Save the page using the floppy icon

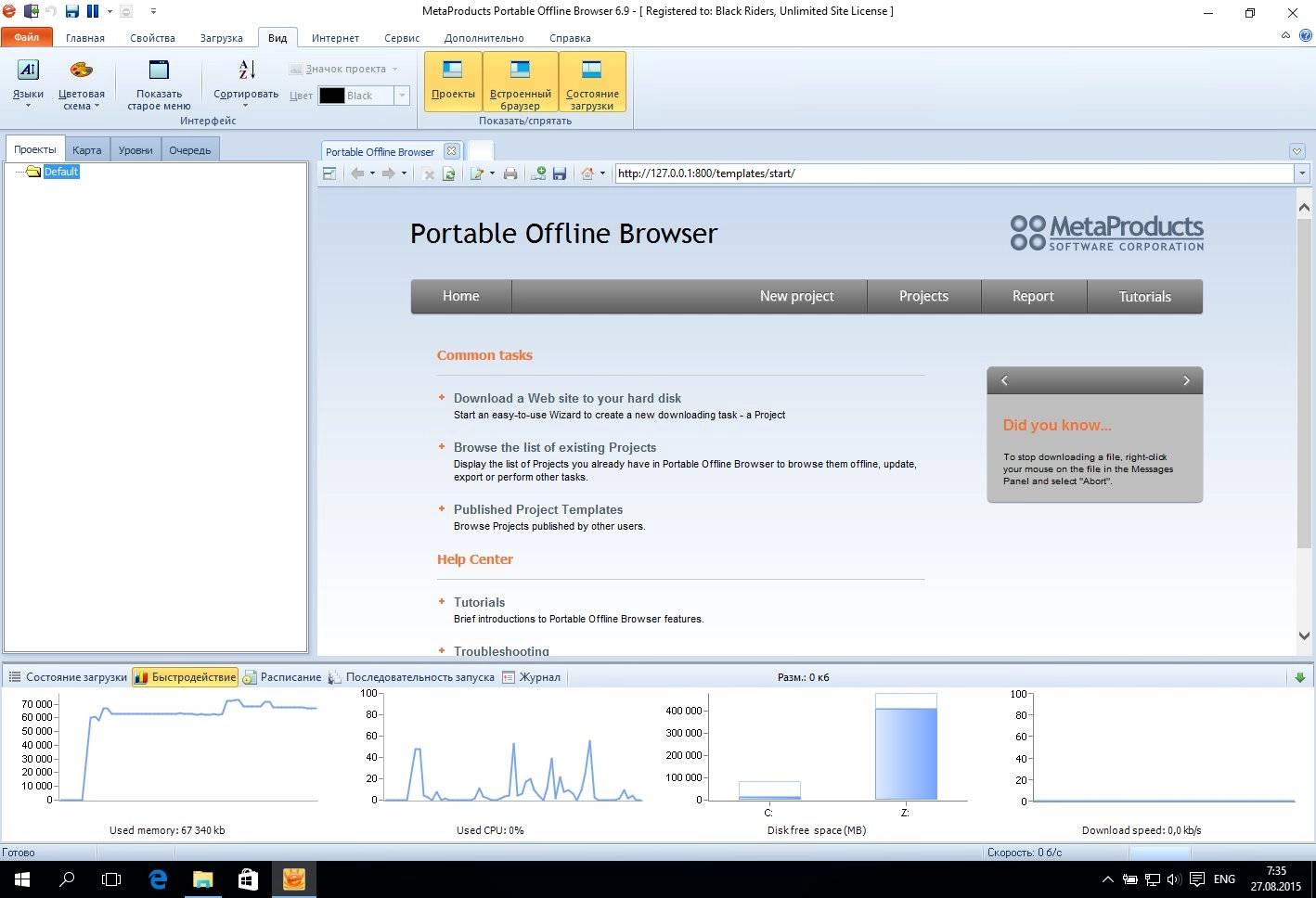point(560,173)
